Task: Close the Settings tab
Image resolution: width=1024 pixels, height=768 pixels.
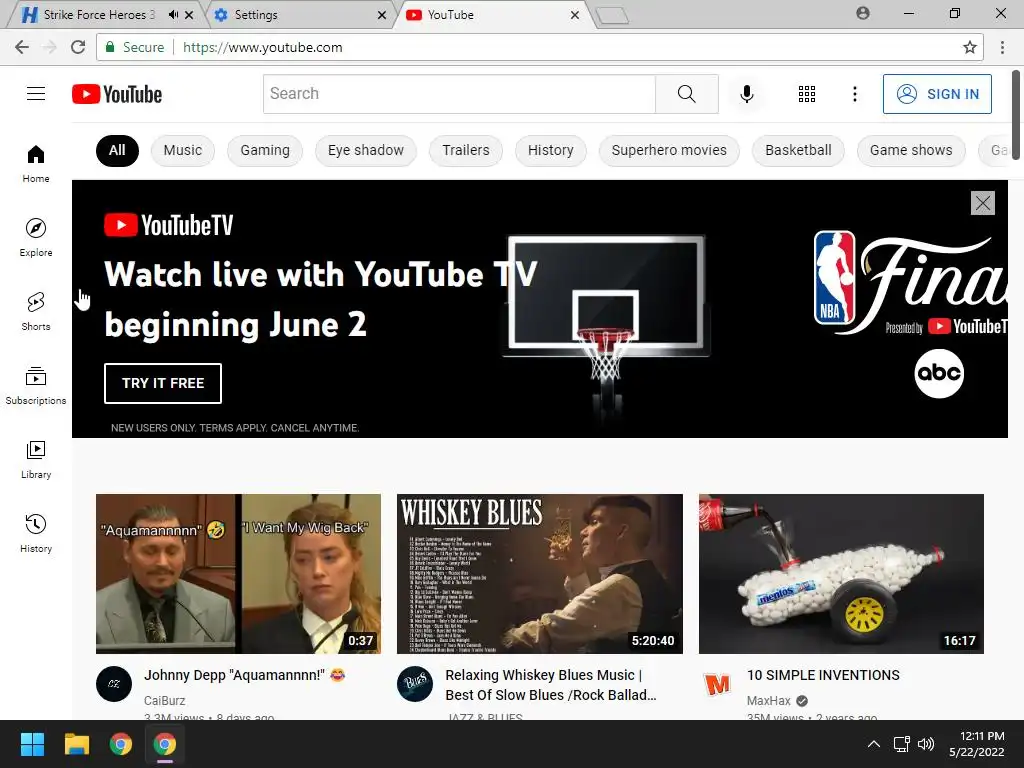Action: tap(382, 14)
